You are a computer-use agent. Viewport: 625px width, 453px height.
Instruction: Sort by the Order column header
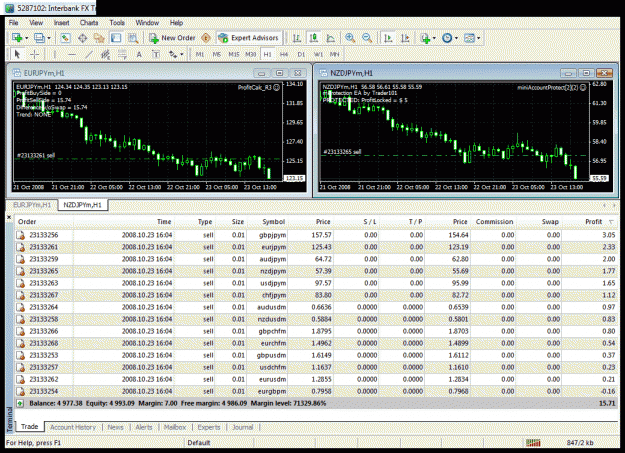pos(27,222)
